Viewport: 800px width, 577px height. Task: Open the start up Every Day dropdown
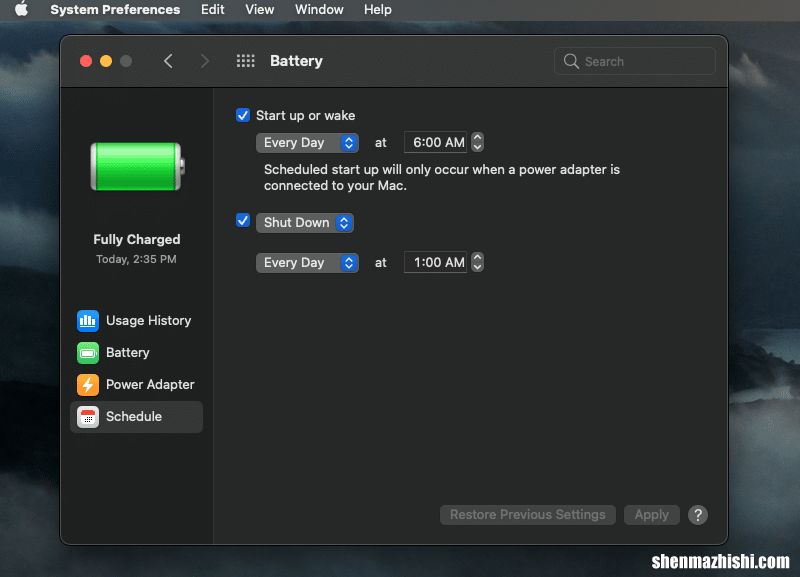point(307,143)
